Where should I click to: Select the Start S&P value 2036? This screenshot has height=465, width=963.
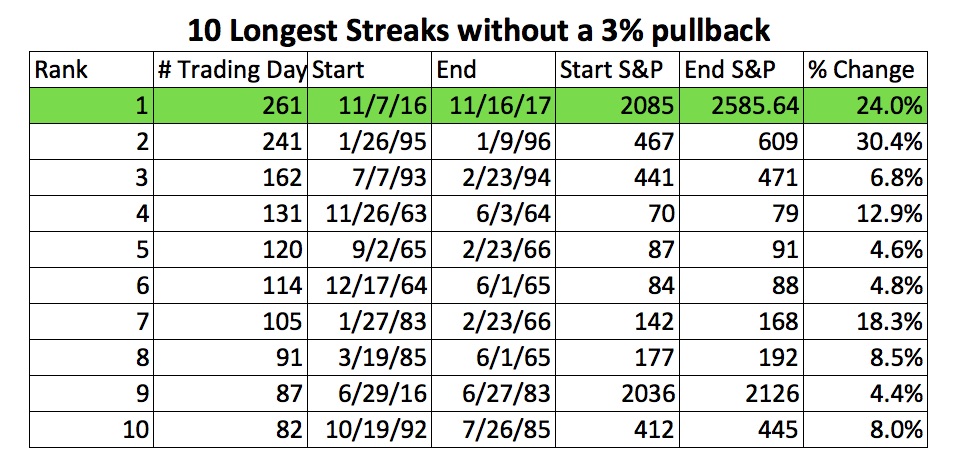tap(618, 393)
